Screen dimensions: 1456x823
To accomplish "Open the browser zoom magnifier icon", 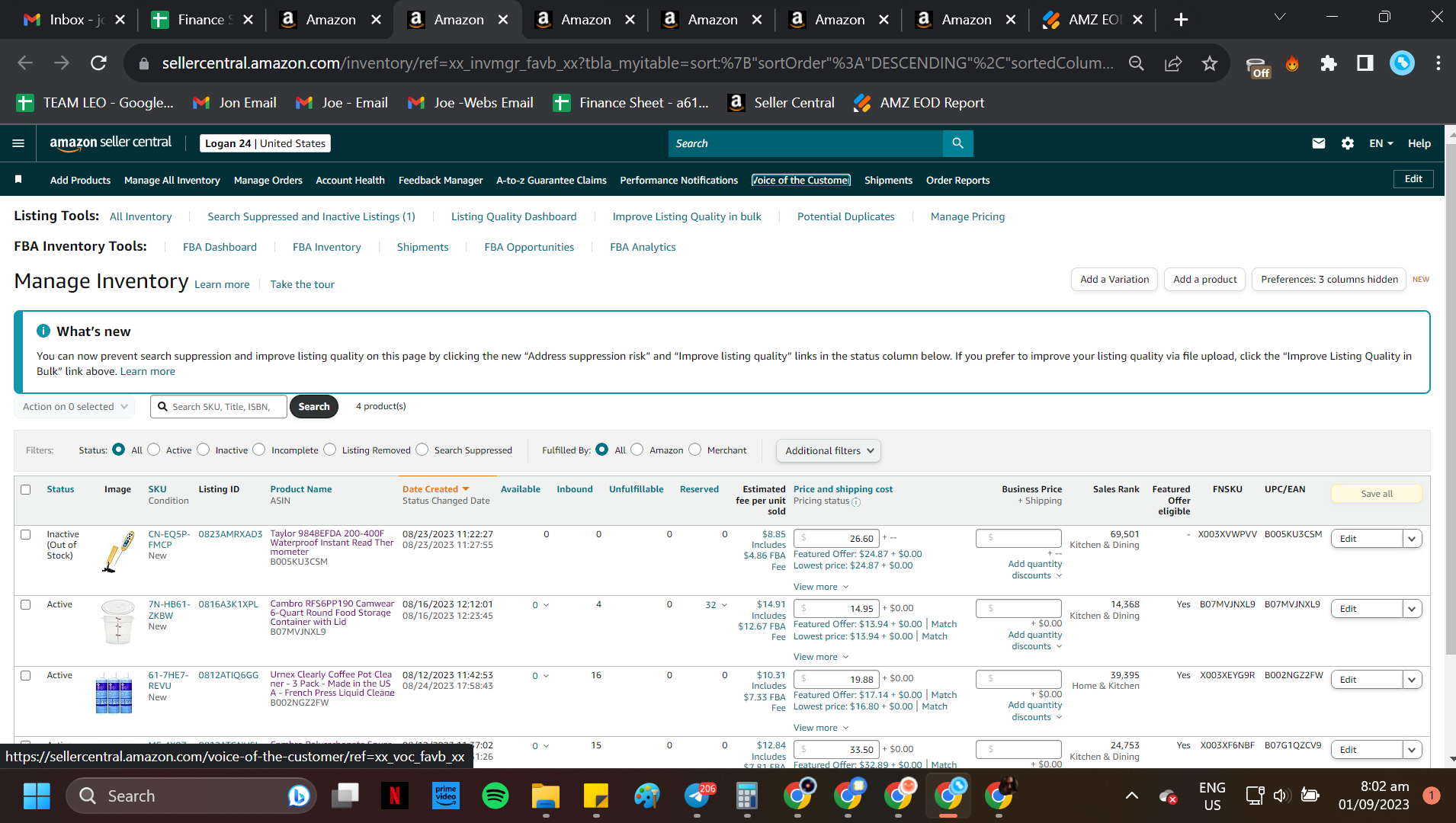I will click(x=1137, y=63).
